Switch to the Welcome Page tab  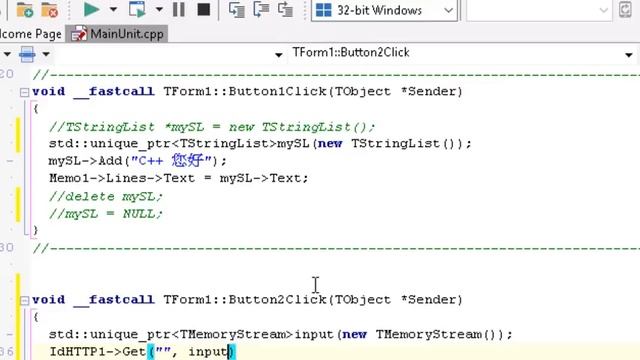(31, 34)
